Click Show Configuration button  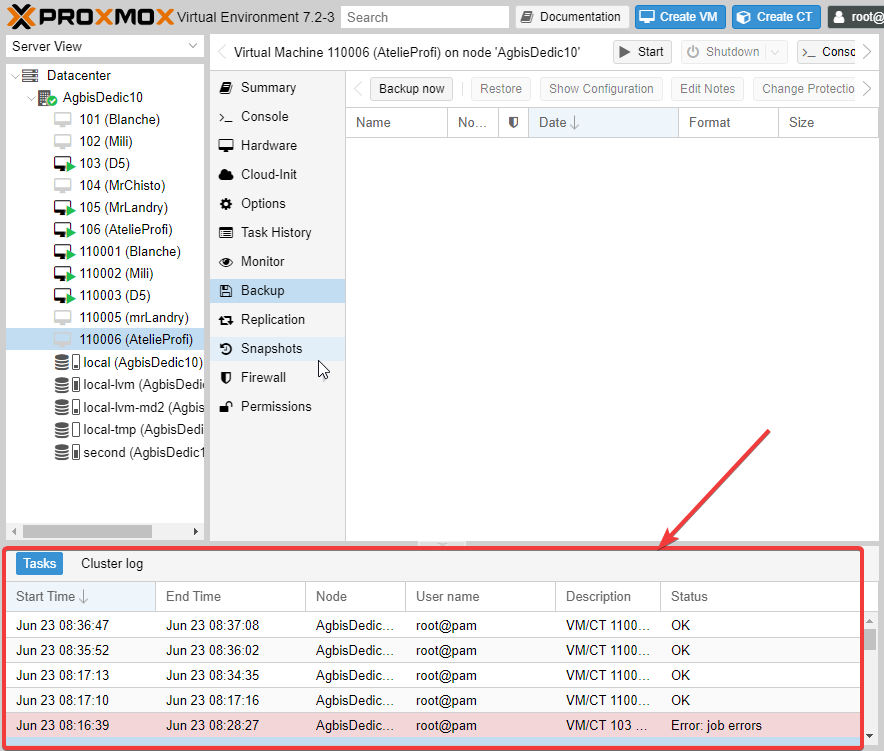(x=601, y=89)
